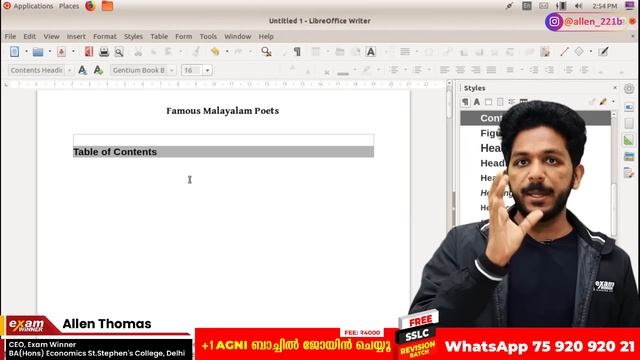Viewport: 640px width, 360px height.
Task: Open the Font Name dropdown arrow
Action: pos(172,70)
